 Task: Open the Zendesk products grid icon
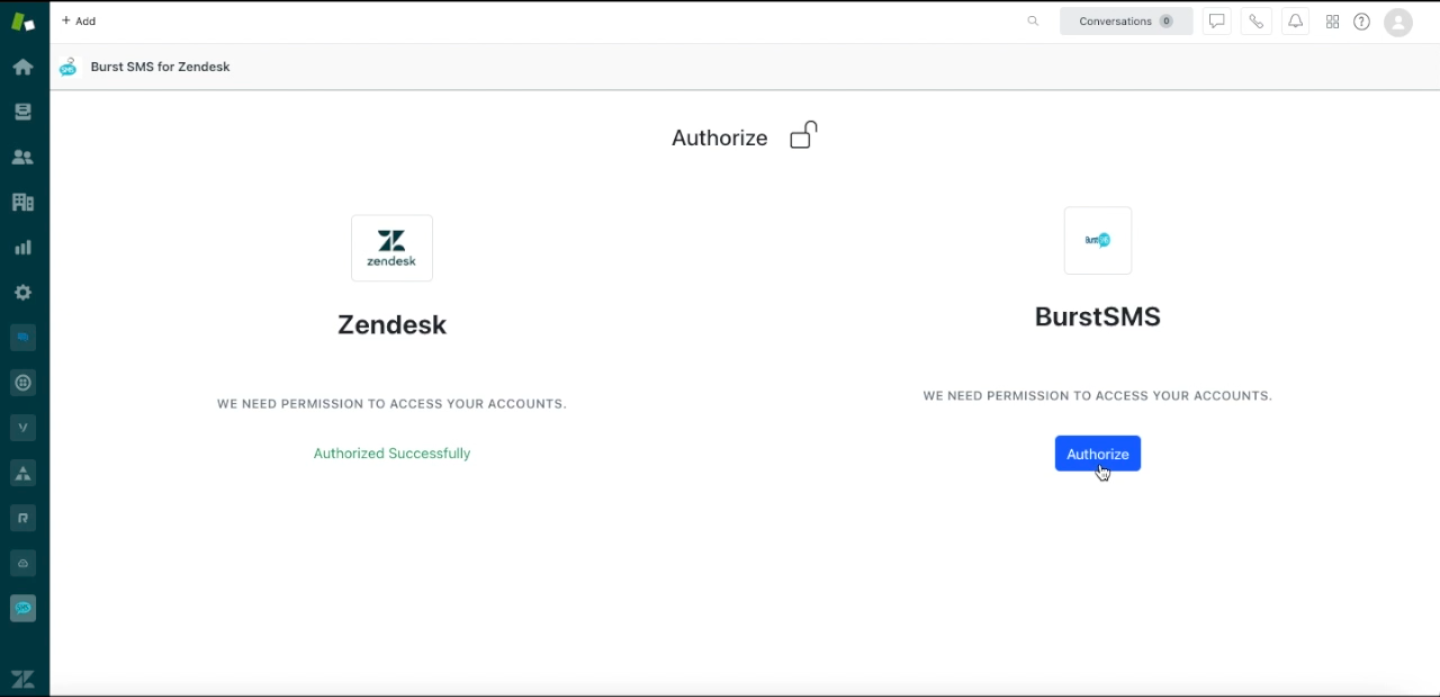click(1332, 21)
